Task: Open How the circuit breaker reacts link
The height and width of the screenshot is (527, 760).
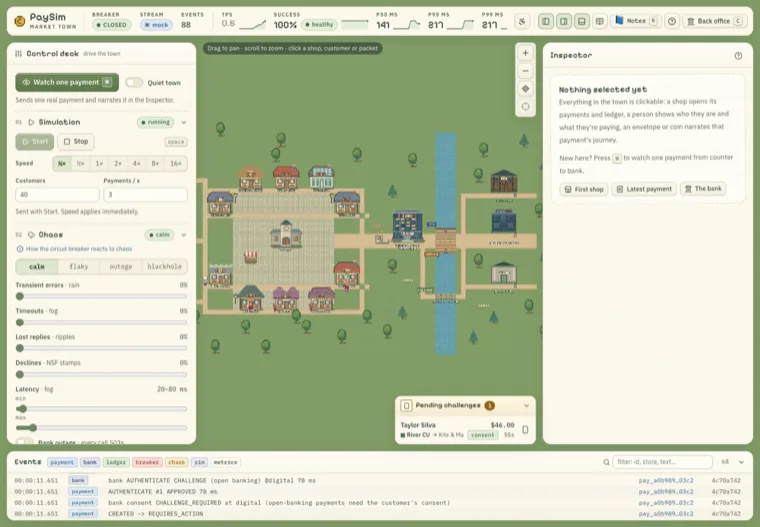Action: [79, 249]
